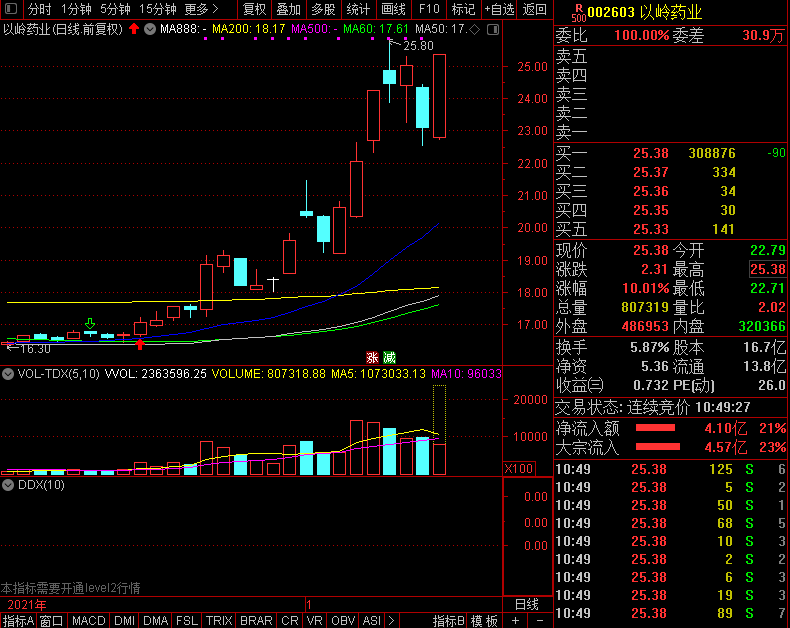
Task: Open the main chart indicator dropdown circle
Action: coord(150,29)
